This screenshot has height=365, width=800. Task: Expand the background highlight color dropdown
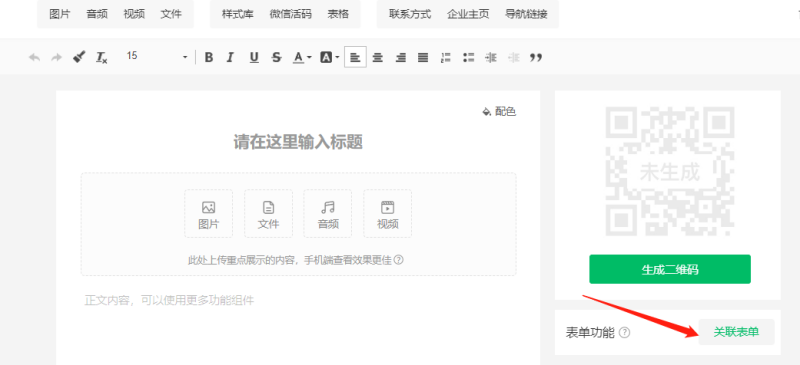click(x=337, y=58)
